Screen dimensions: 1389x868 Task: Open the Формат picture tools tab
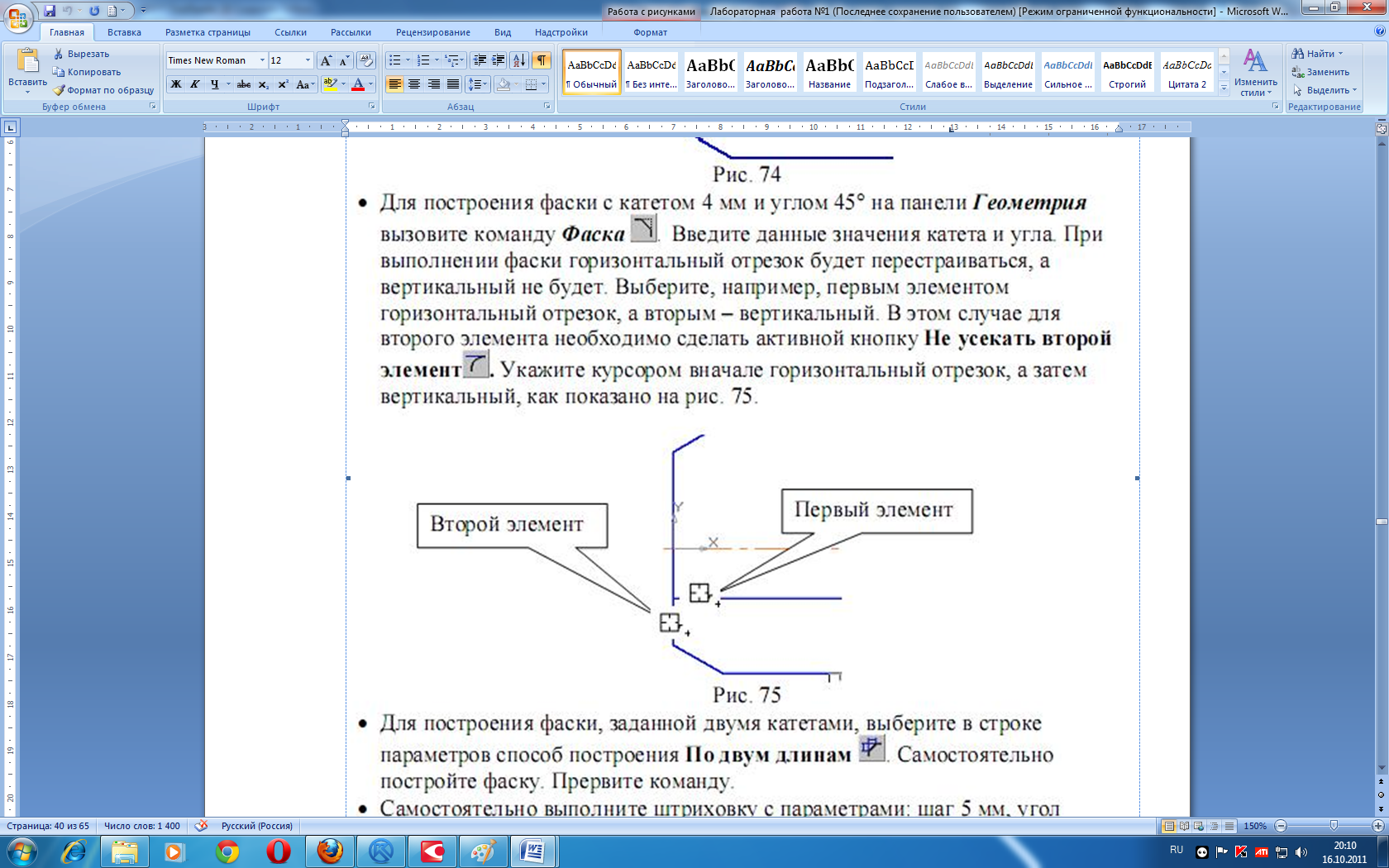point(651,32)
